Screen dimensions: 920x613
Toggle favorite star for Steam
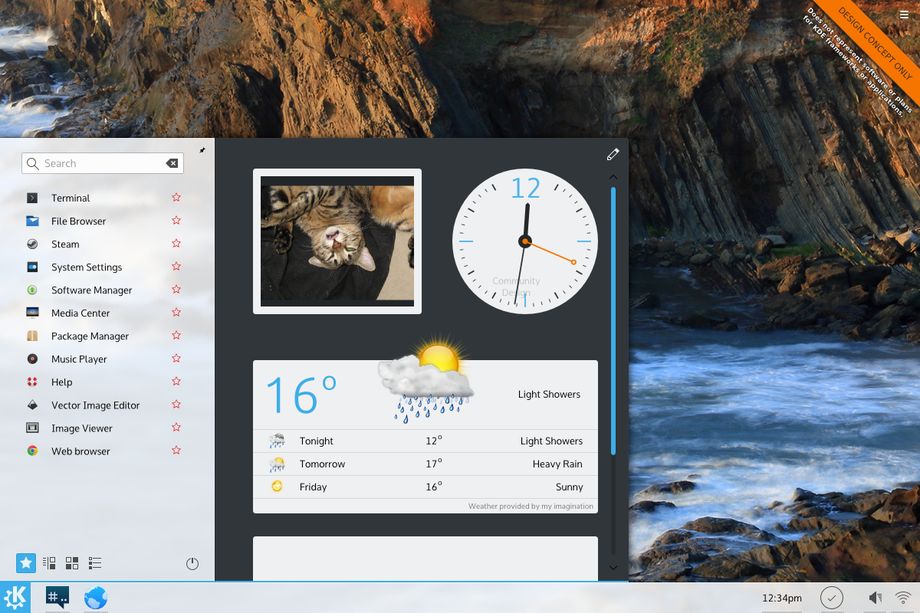tap(176, 243)
